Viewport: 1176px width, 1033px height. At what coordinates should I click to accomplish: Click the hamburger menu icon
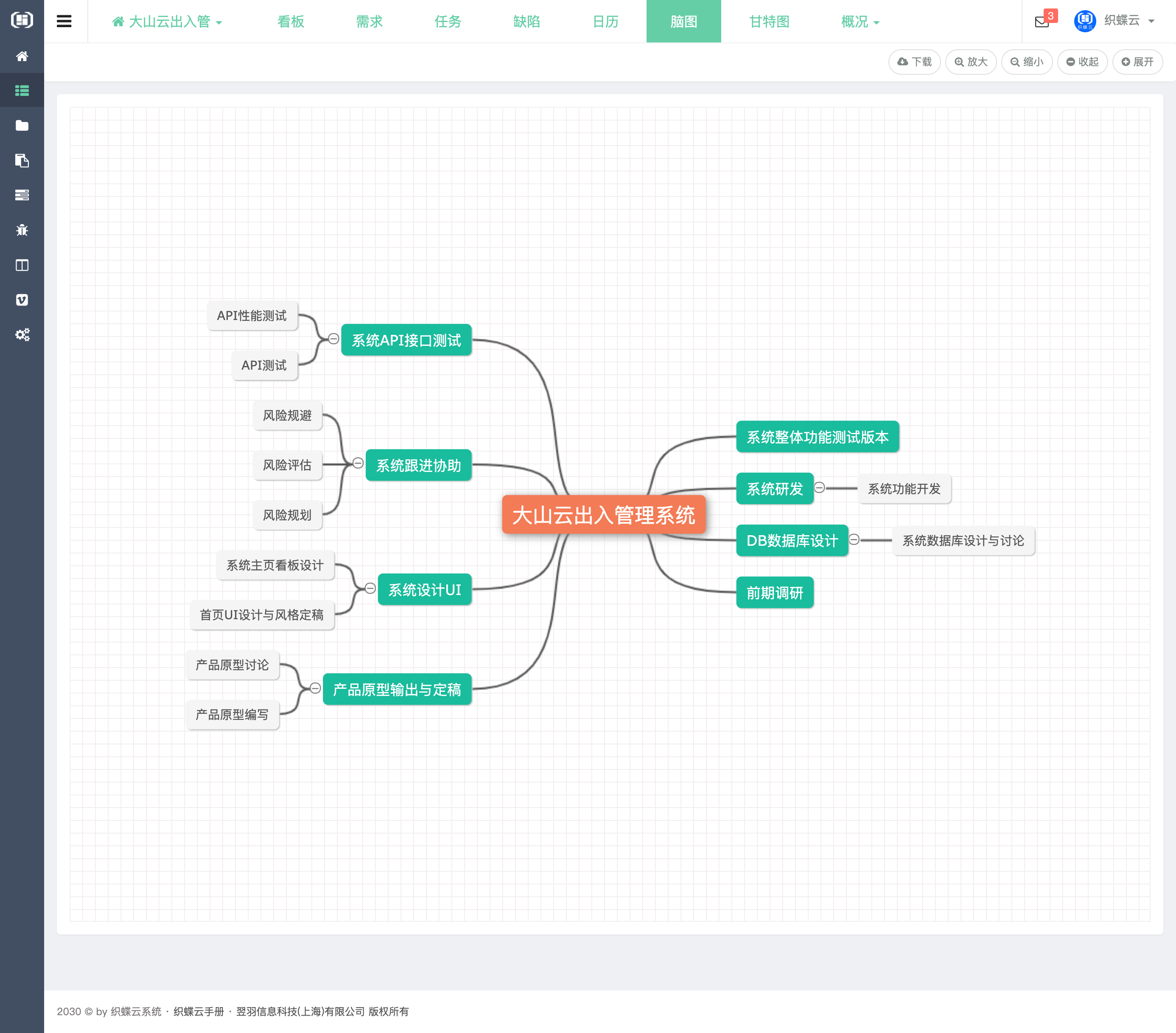tap(64, 21)
